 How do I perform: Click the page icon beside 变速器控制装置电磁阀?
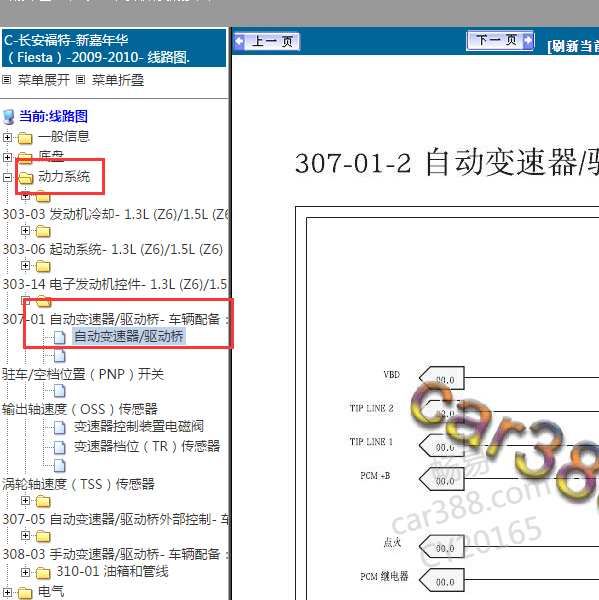click(x=59, y=427)
